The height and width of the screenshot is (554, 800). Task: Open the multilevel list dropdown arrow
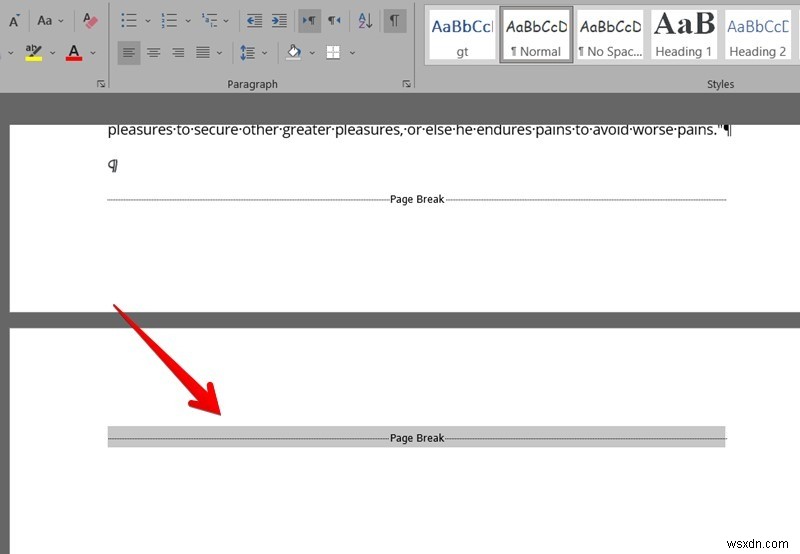pyautogui.click(x=226, y=21)
